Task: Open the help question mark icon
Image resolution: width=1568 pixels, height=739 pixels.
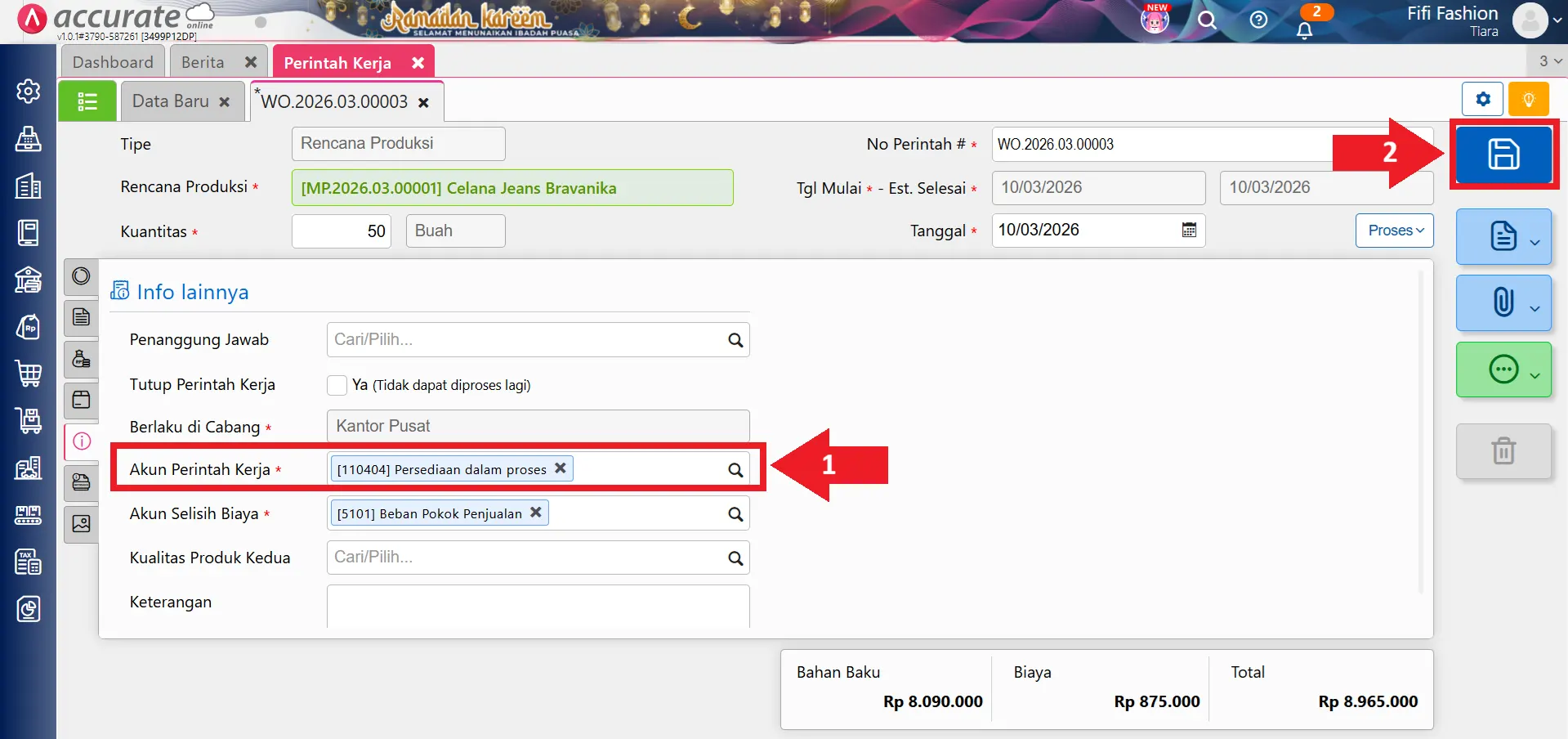Action: click(1258, 20)
